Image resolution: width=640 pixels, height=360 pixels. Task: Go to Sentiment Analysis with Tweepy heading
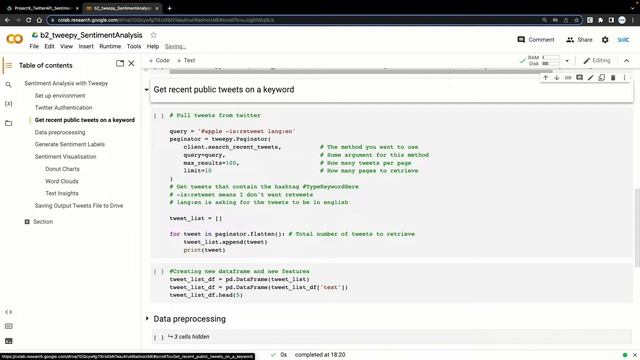[x=66, y=83]
